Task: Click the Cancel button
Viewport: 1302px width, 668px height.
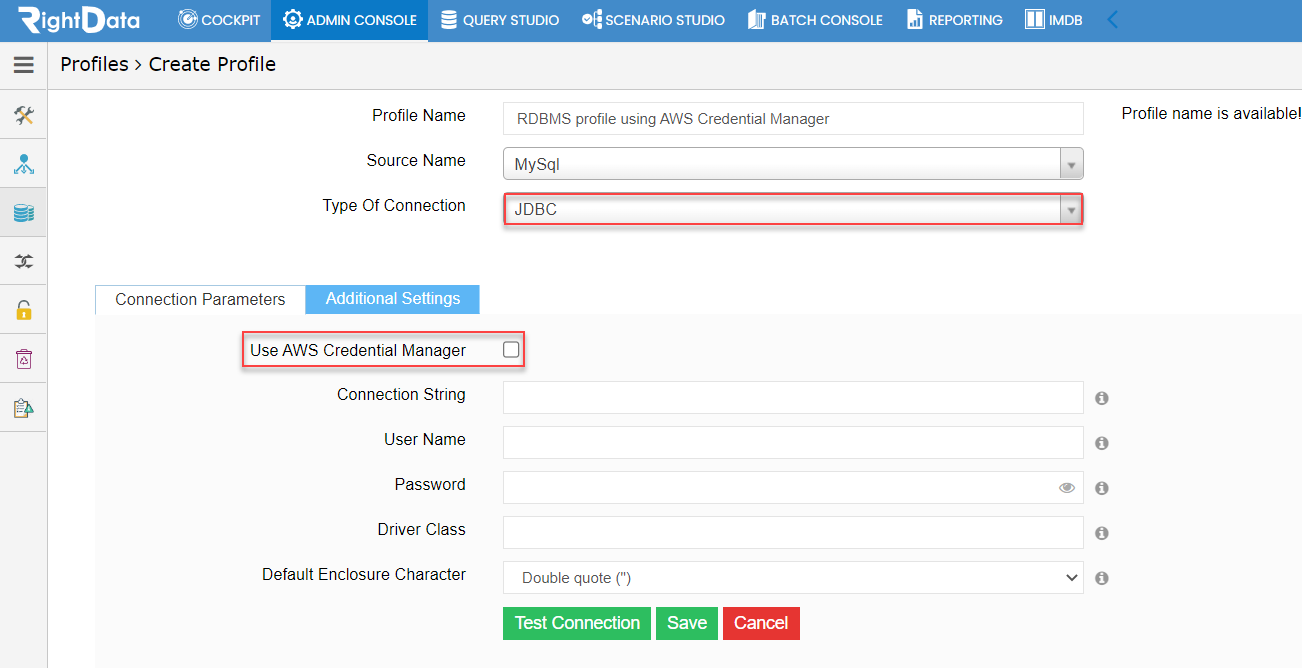Action: pos(761,623)
